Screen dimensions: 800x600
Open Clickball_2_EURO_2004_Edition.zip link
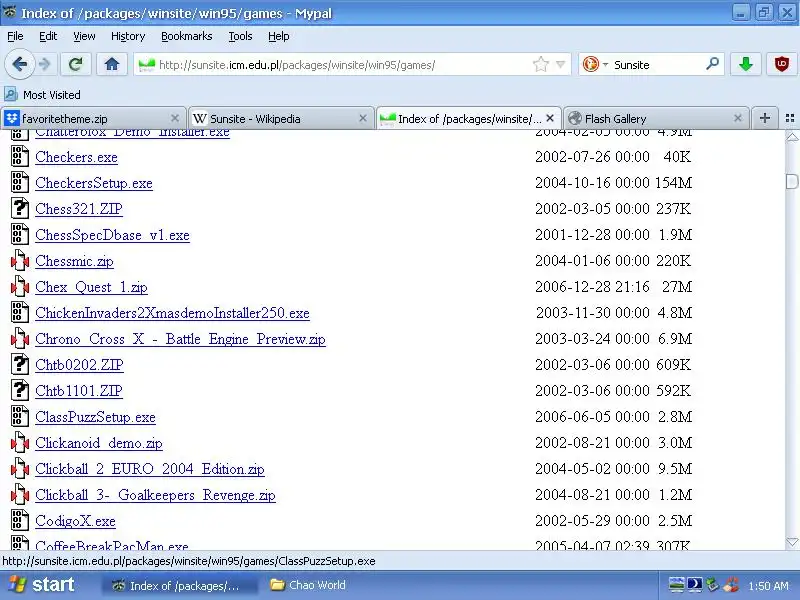click(x=150, y=469)
